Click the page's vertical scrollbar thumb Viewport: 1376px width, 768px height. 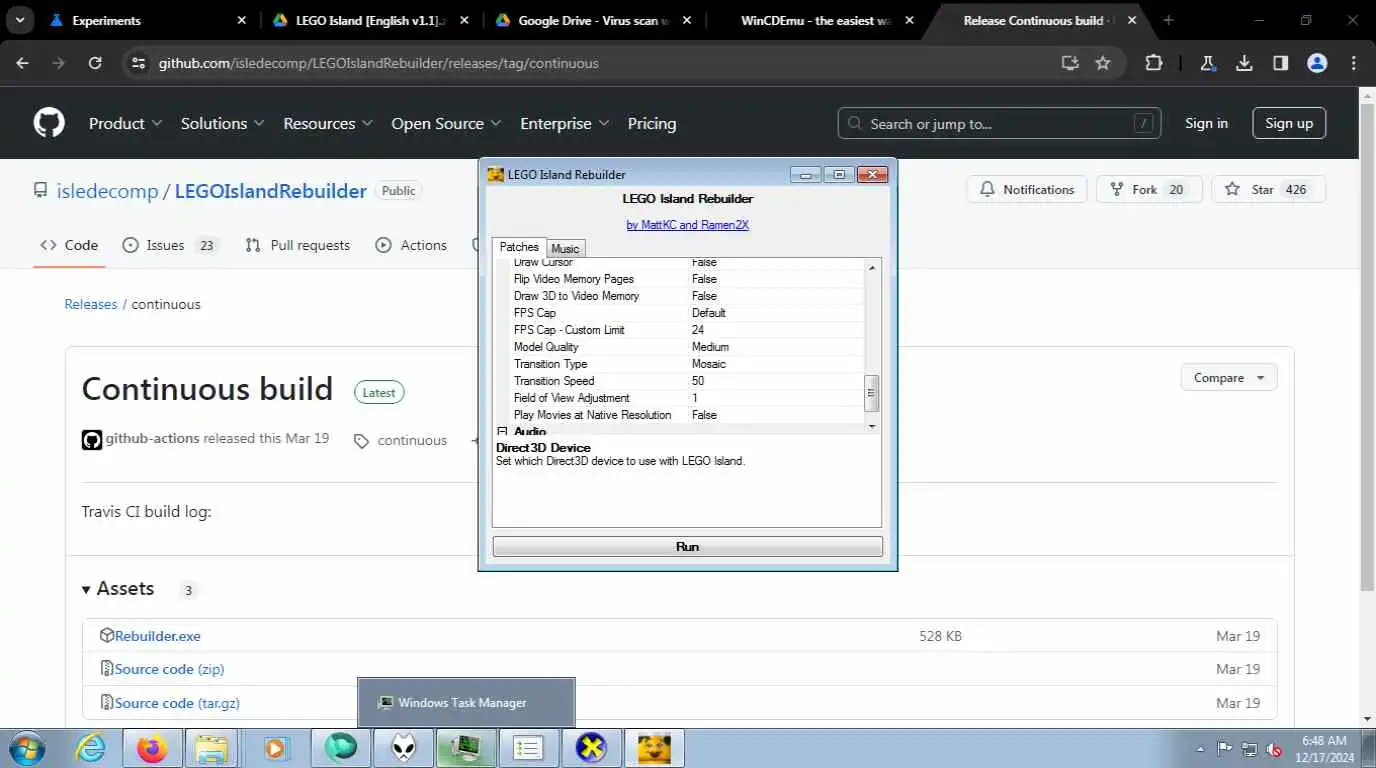[x=1367, y=345]
